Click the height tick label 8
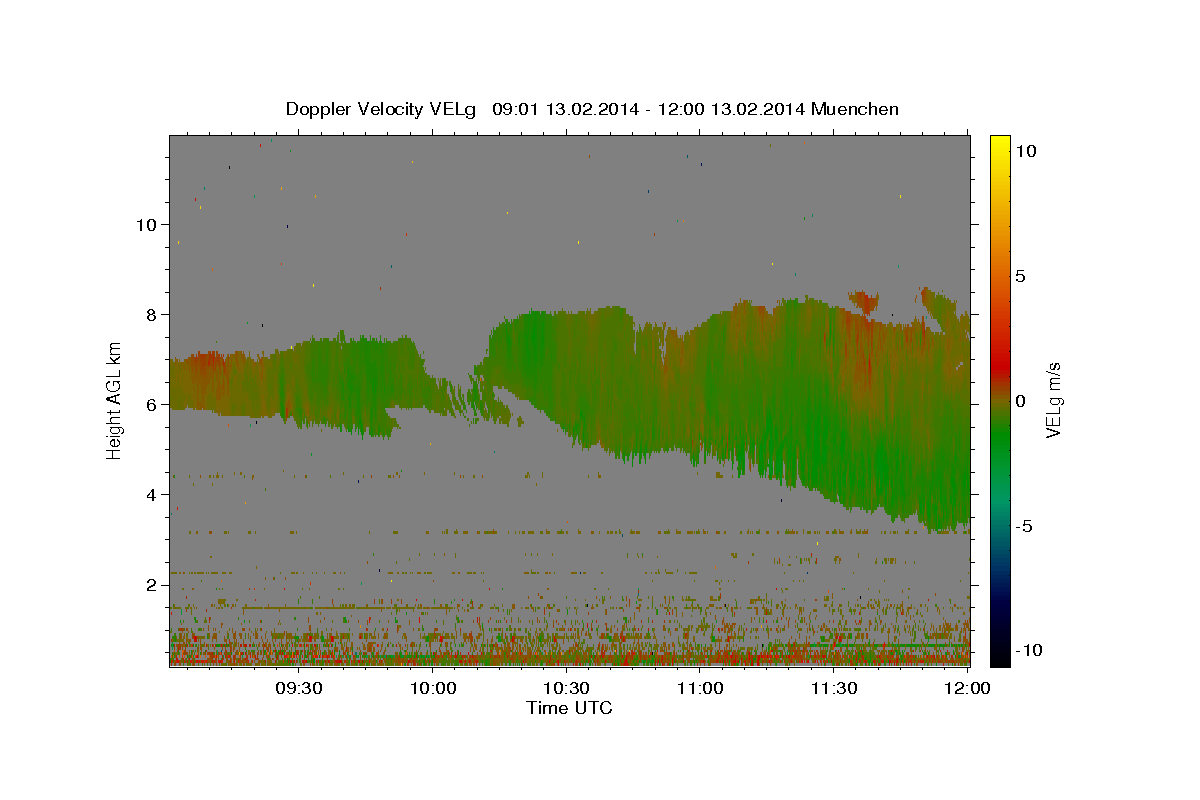 point(150,315)
